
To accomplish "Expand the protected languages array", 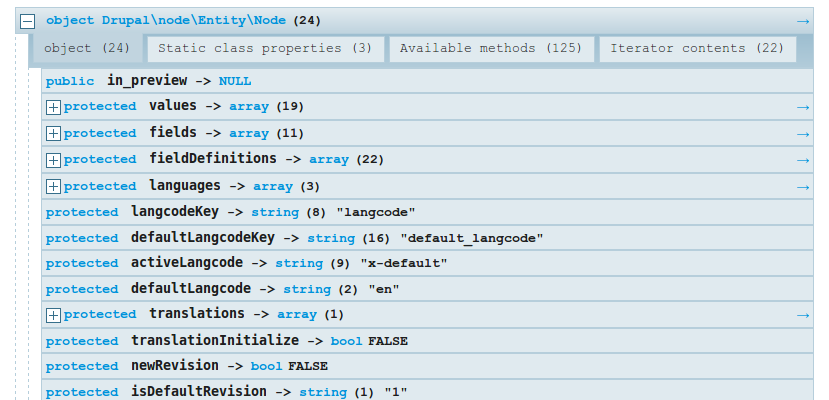I will click(x=53, y=187).
